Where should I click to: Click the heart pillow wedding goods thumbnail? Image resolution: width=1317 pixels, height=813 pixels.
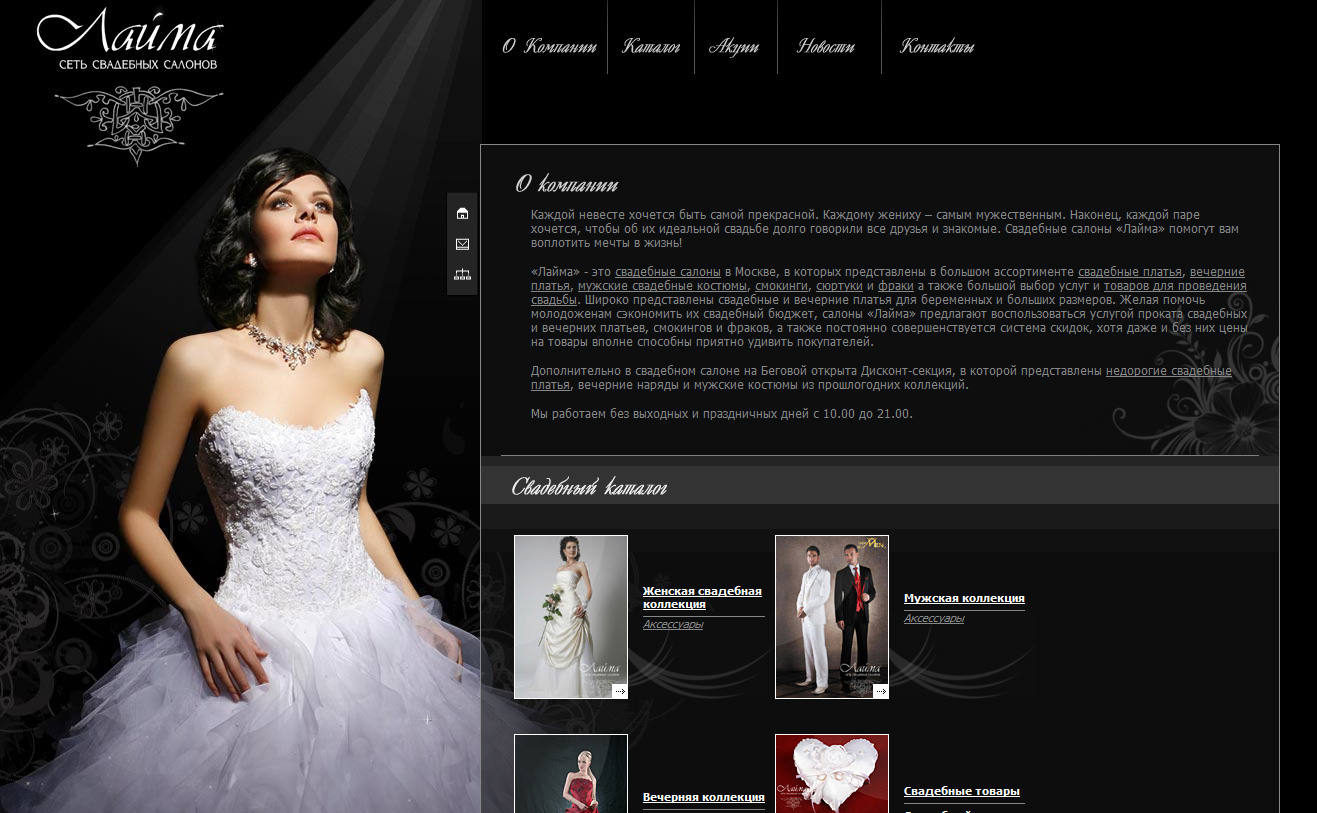832,774
